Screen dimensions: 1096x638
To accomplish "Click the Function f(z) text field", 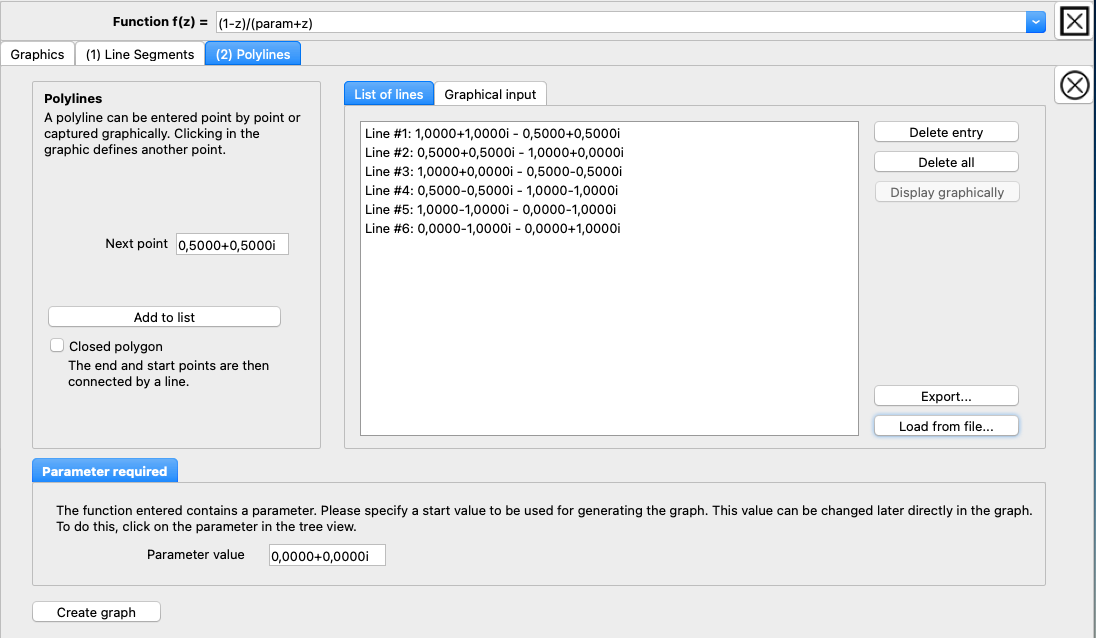I will pos(620,22).
